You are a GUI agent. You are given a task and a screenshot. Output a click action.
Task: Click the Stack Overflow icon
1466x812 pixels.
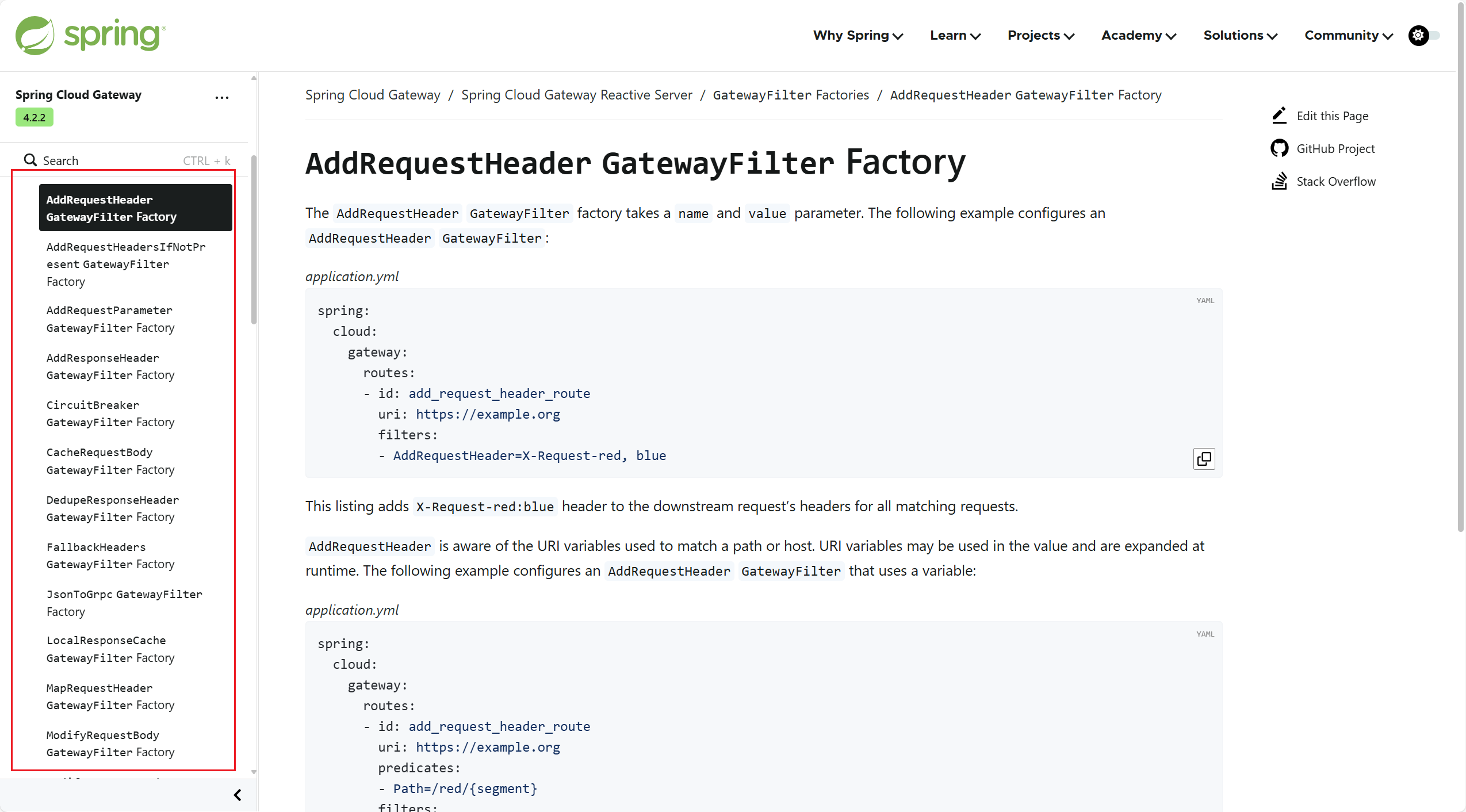click(1279, 181)
